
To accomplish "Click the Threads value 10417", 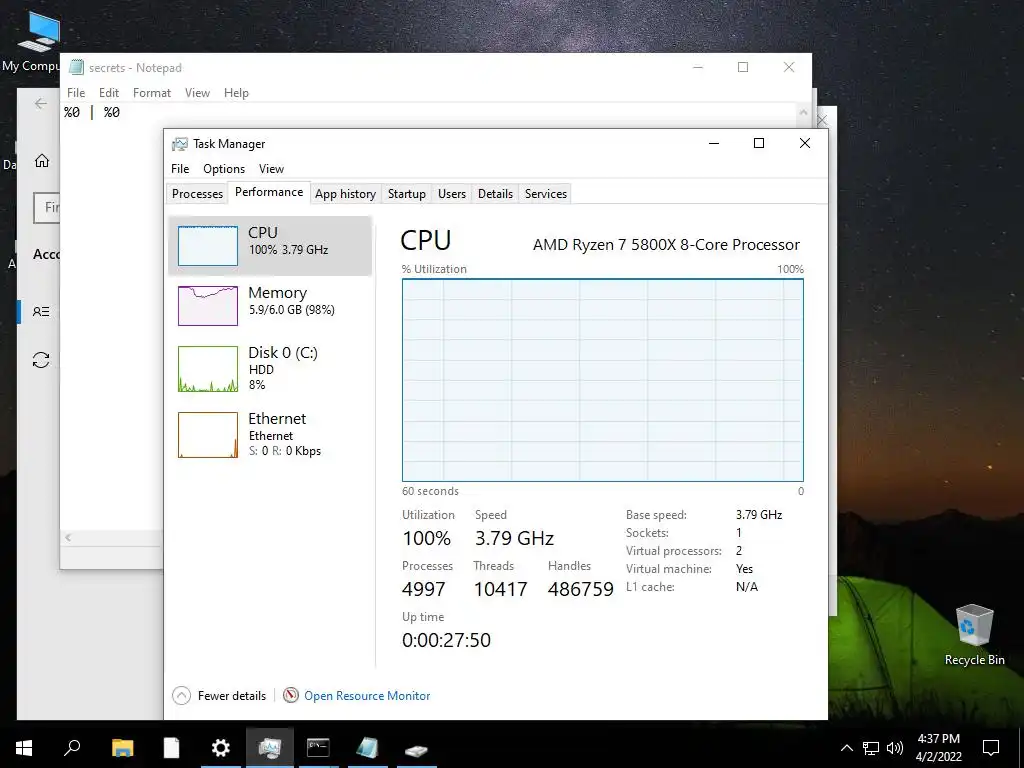I will click(x=500, y=589).
